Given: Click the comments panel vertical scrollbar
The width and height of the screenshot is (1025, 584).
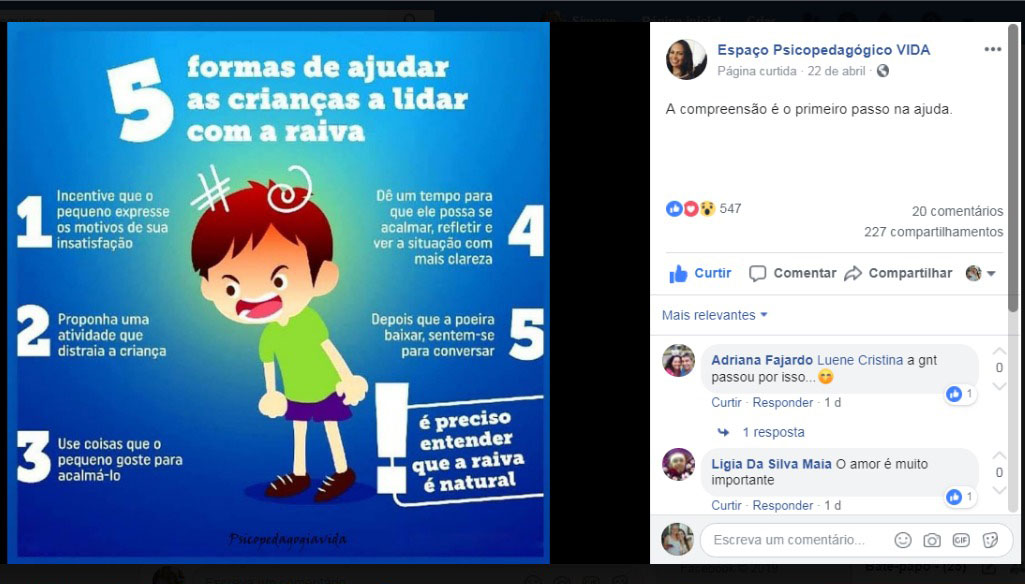Looking at the screenshot, I should [1013, 163].
